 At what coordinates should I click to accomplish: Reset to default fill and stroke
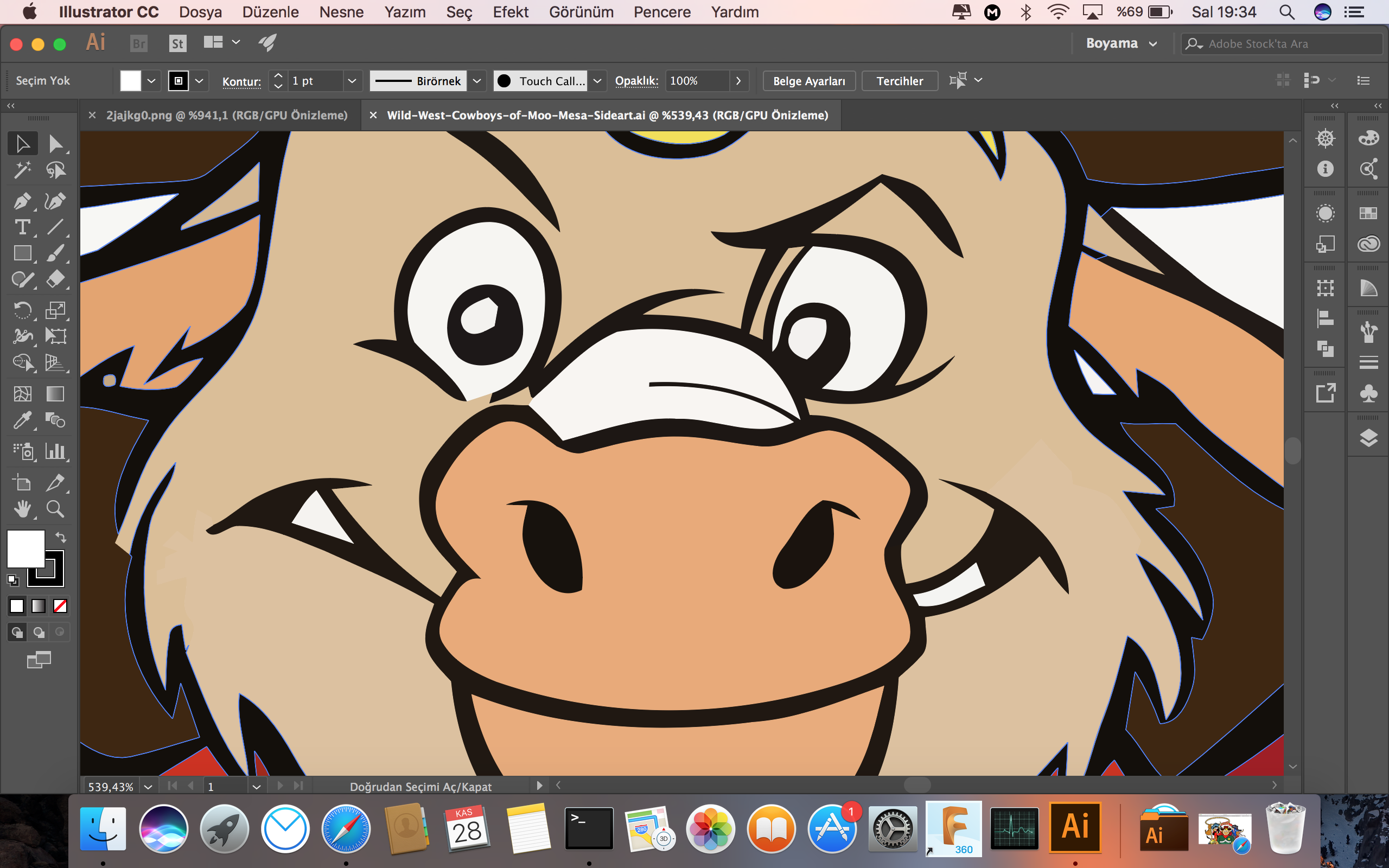click(x=12, y=580)
